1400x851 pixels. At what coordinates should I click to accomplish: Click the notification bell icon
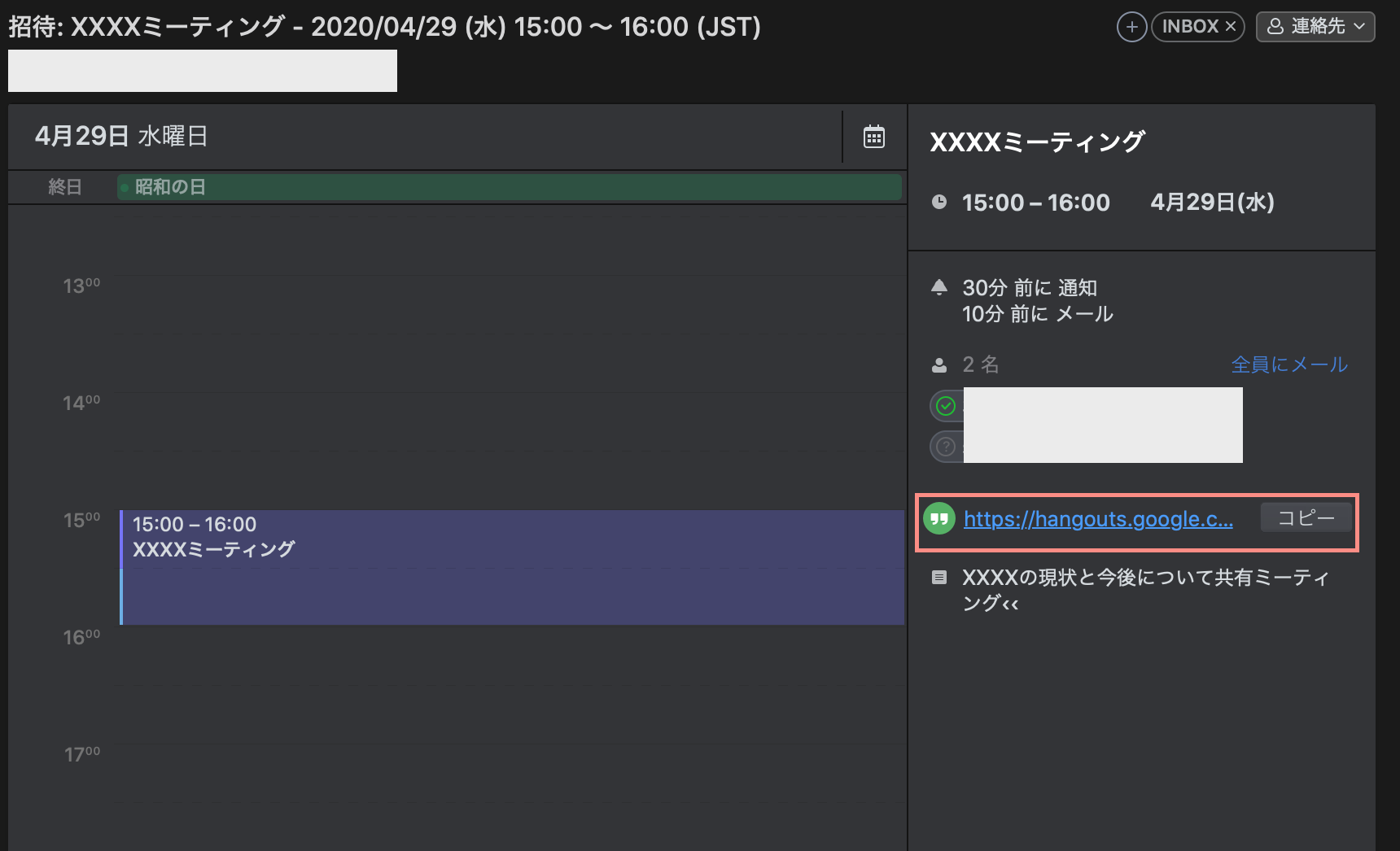pos(940,287)
